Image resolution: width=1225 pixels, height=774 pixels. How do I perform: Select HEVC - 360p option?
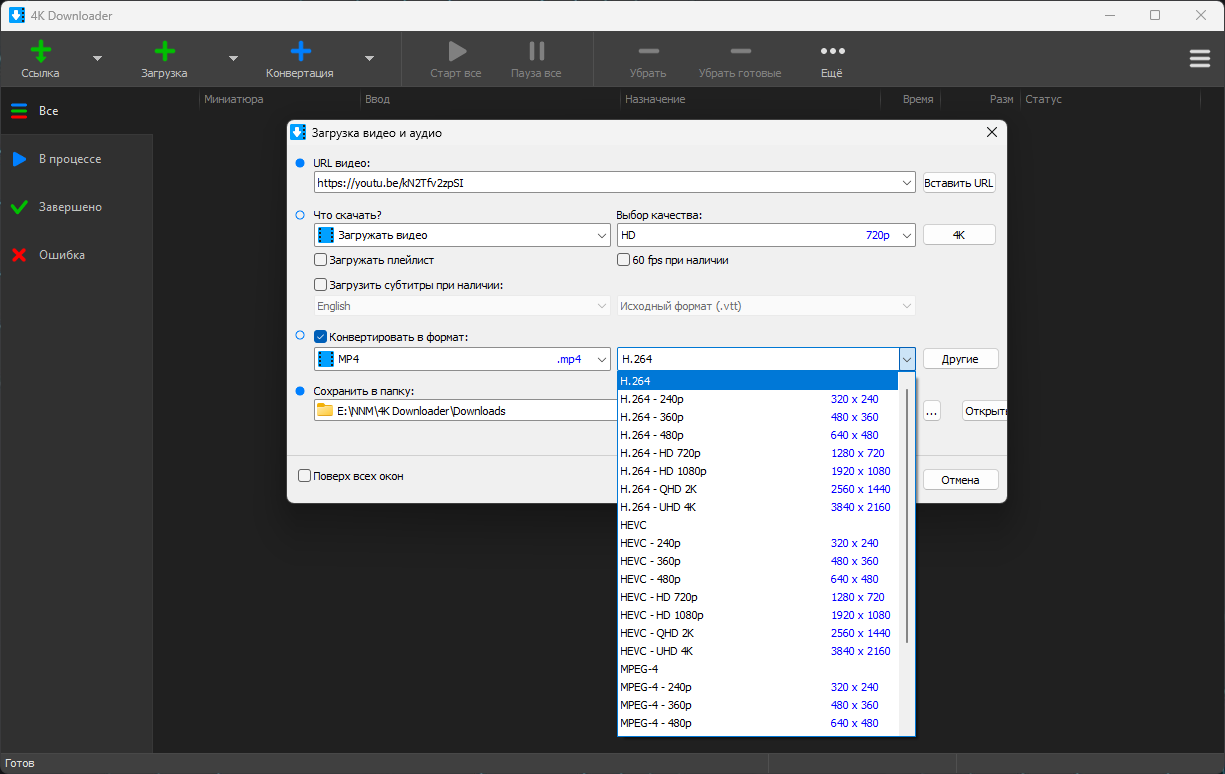(758, 561)
